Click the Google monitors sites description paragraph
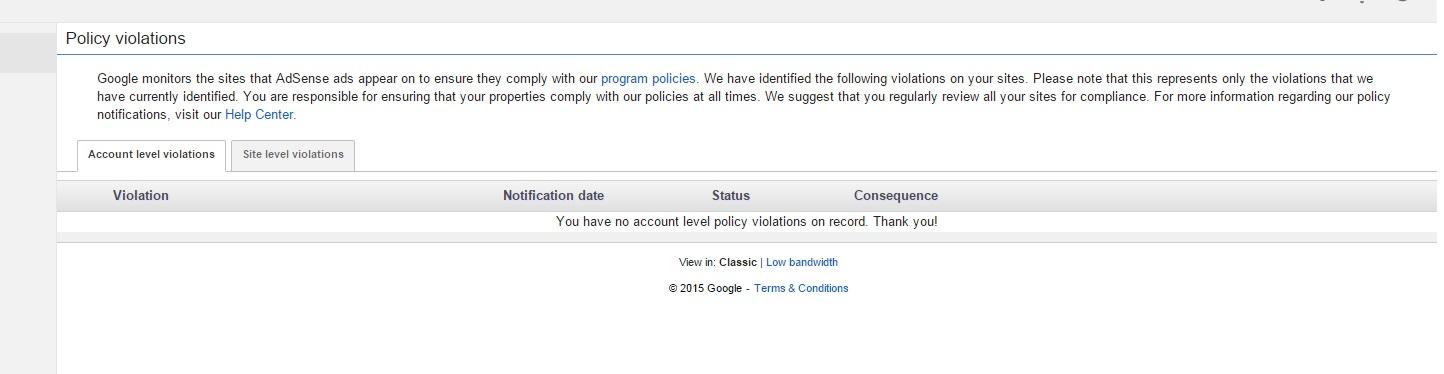 point(744,96)
